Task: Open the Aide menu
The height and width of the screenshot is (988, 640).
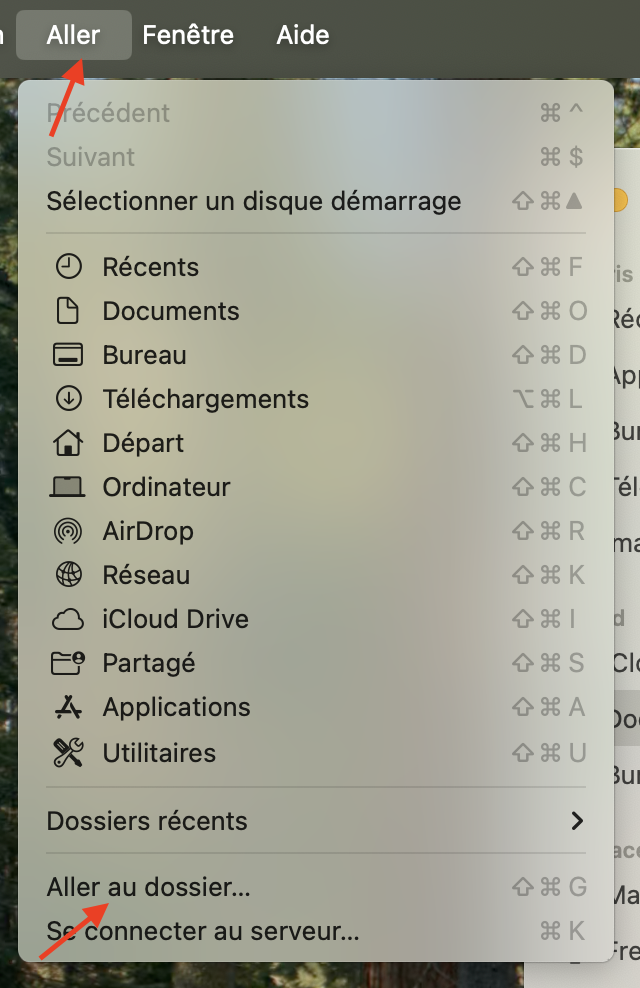Action: tap(302, 35)
